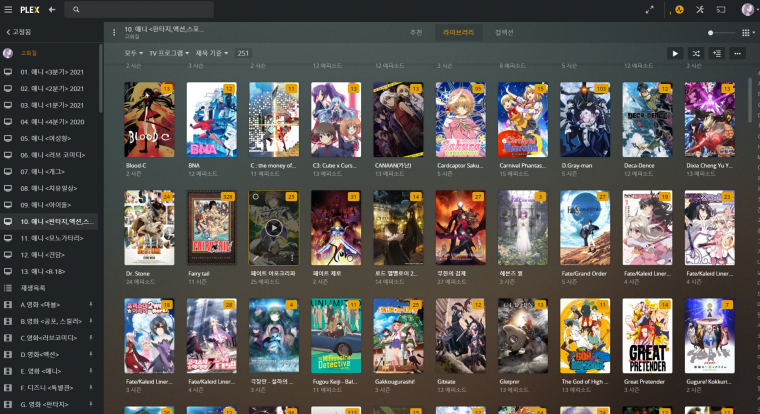Viewport: 760px width, 414px height.
Task: Shuffle play the library
Action: [696, 53]
